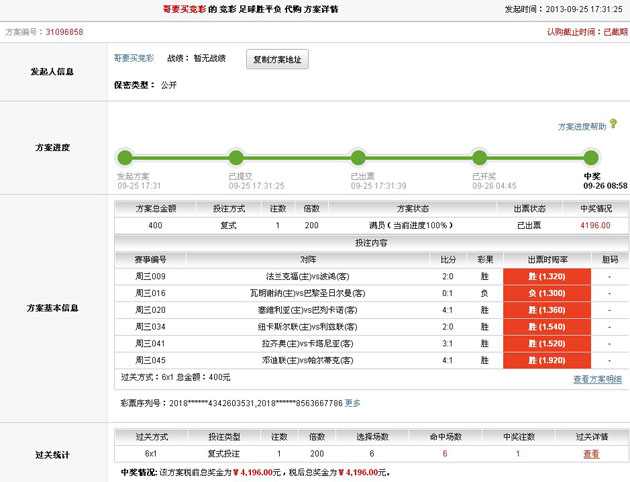Click the 发起方案 progress circle
Viewport: 630px width, 482px height.
pos(125,157)
